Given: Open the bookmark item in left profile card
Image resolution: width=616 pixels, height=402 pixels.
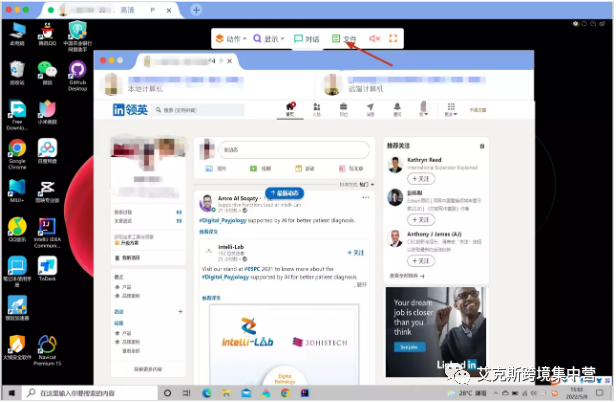Looking at the screenshot, I should 127,258.
